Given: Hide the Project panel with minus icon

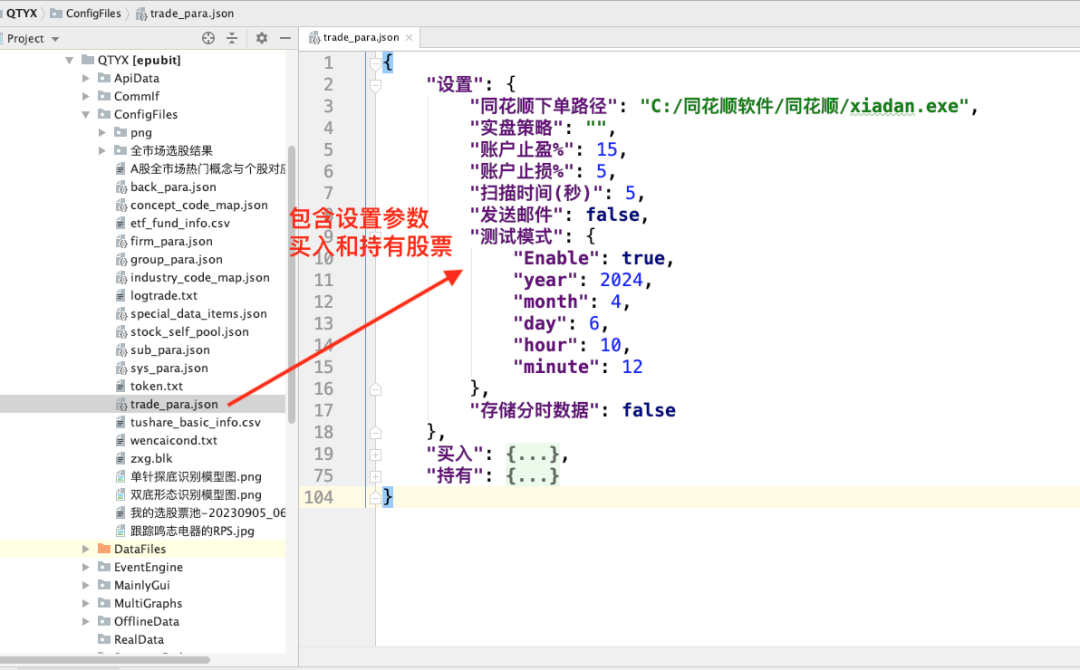Looking at the screenshot, I should point(285,38).
